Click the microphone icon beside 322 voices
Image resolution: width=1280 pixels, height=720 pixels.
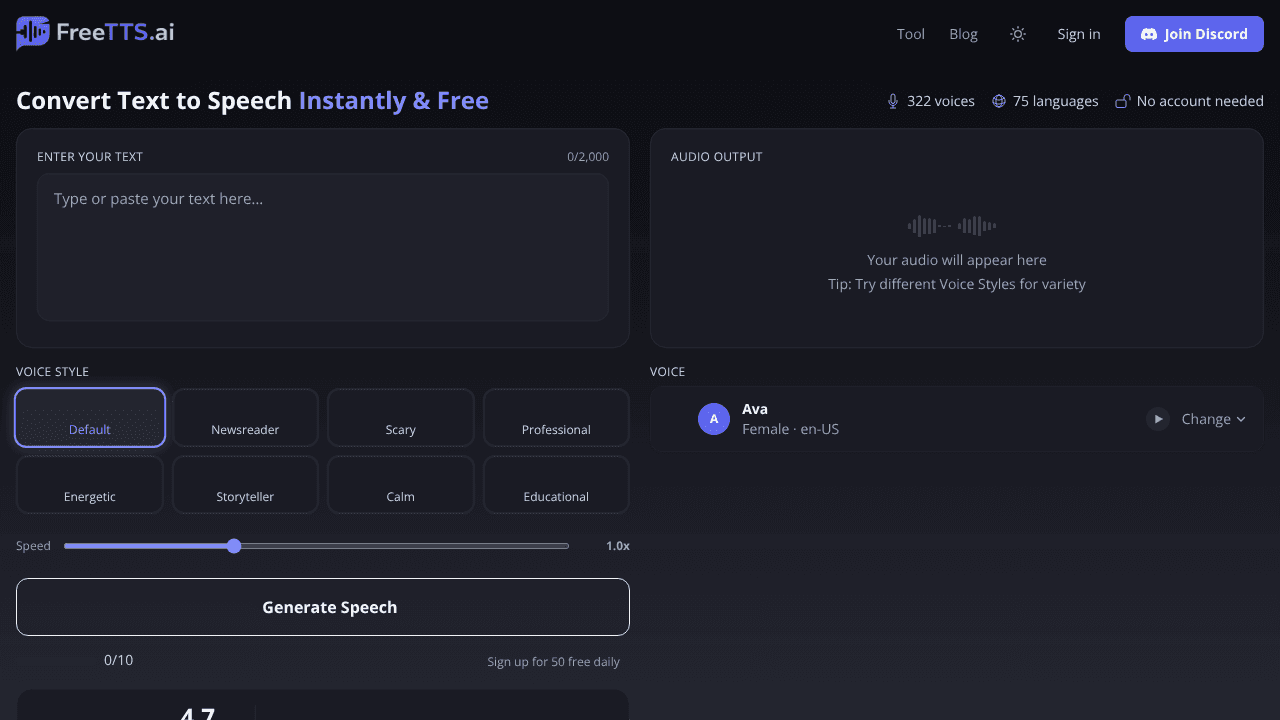893,101
